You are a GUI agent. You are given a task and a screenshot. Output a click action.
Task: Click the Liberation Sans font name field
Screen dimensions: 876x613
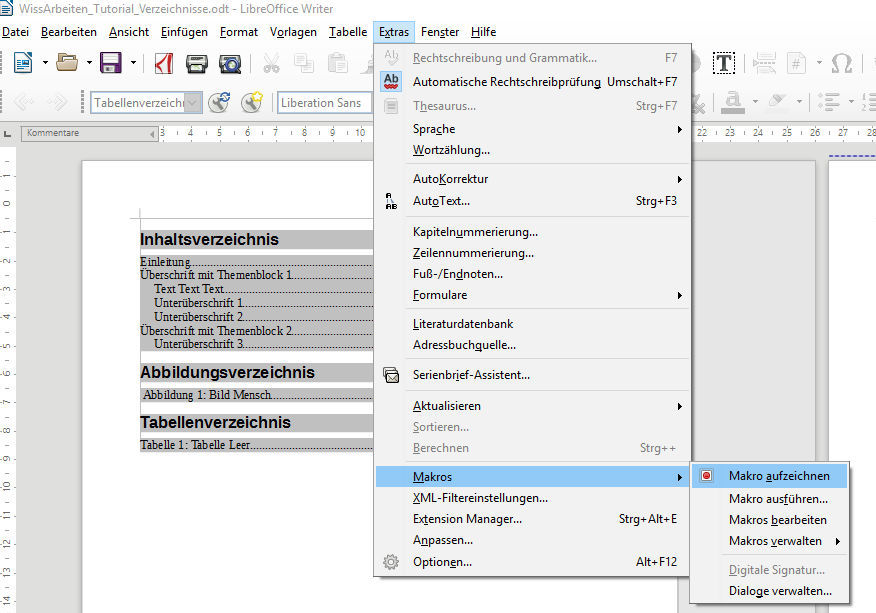(325, 103)
